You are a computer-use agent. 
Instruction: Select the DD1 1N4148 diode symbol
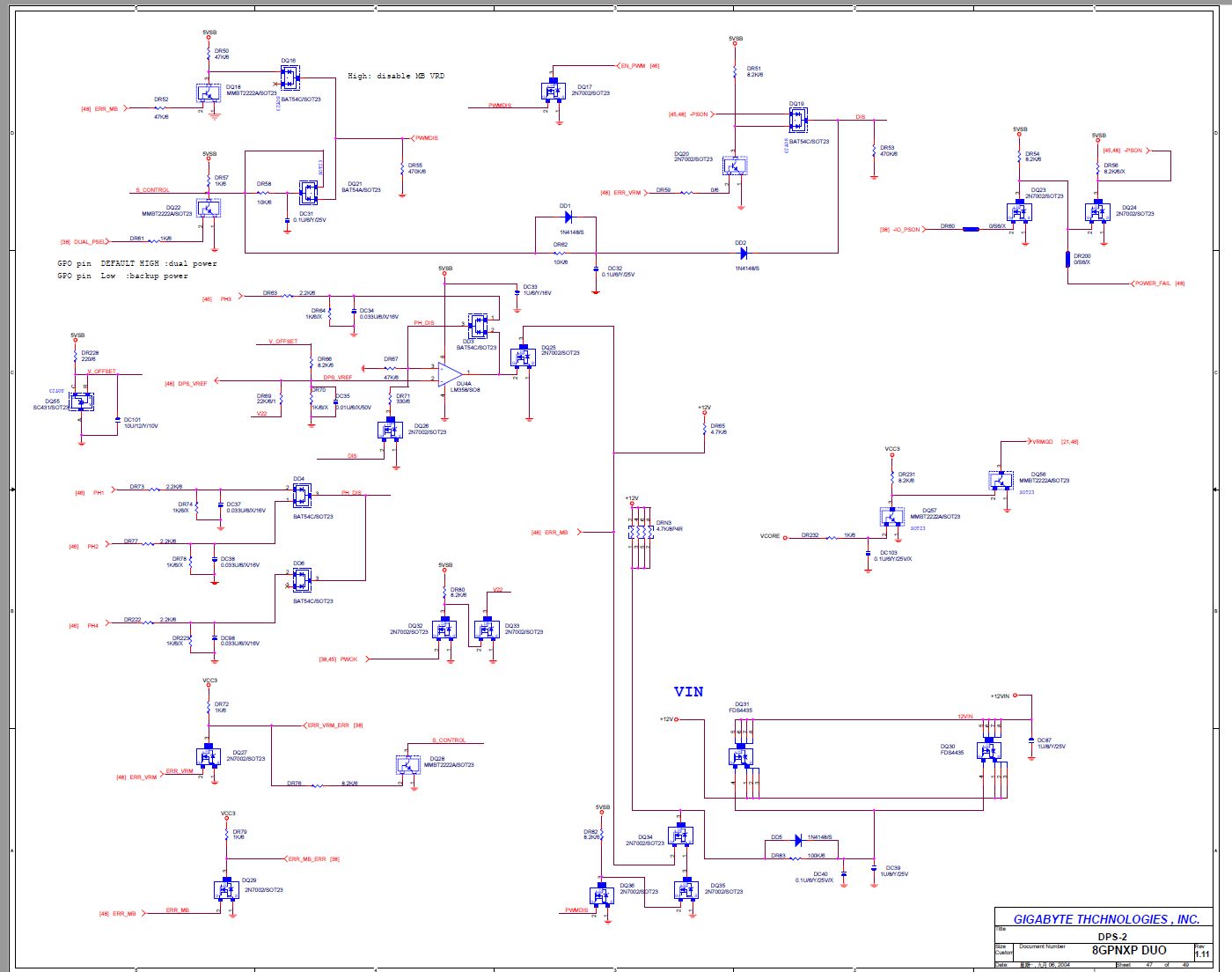[568, 217]
